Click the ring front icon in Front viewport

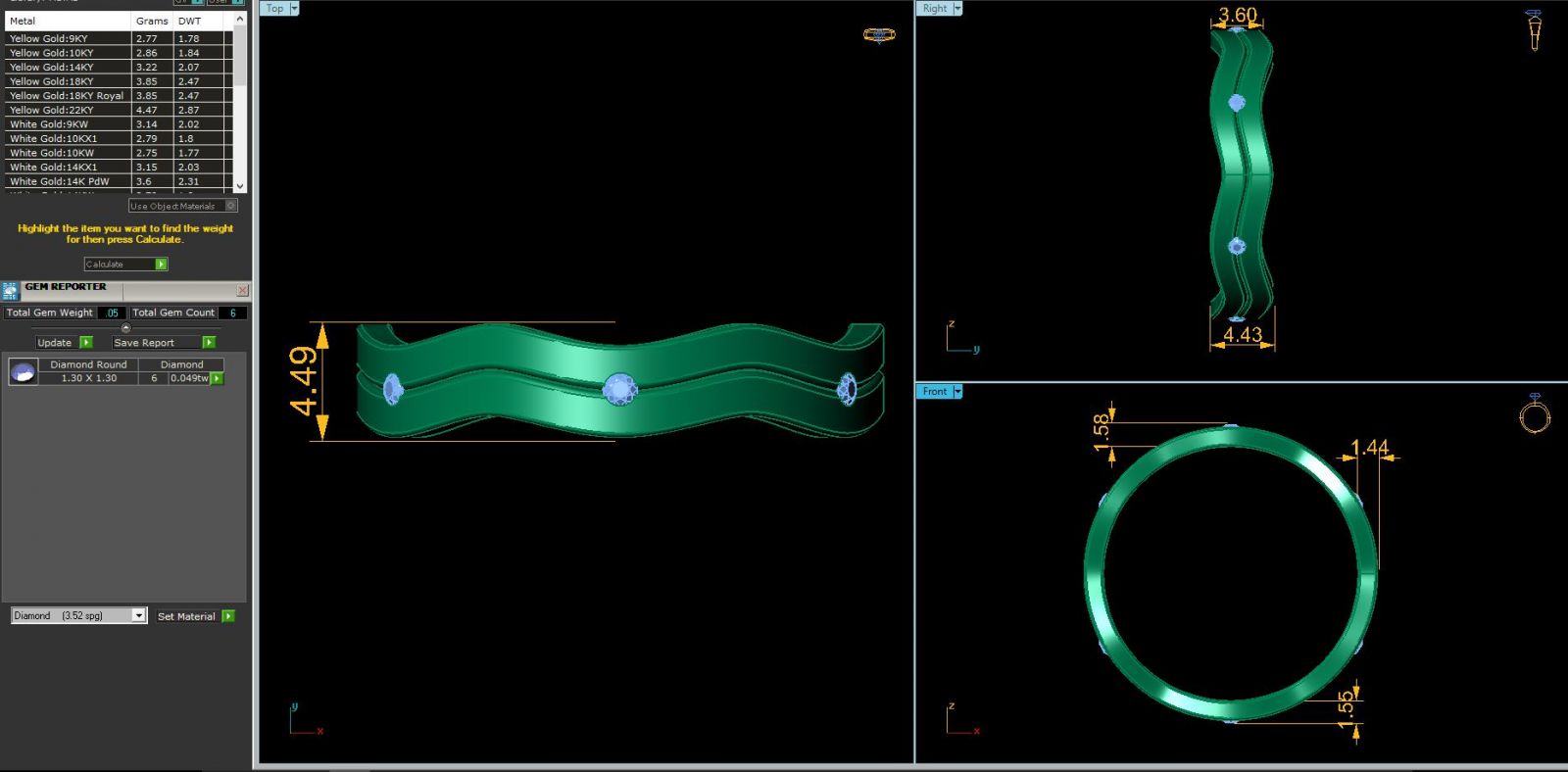tap(1534, 415)
